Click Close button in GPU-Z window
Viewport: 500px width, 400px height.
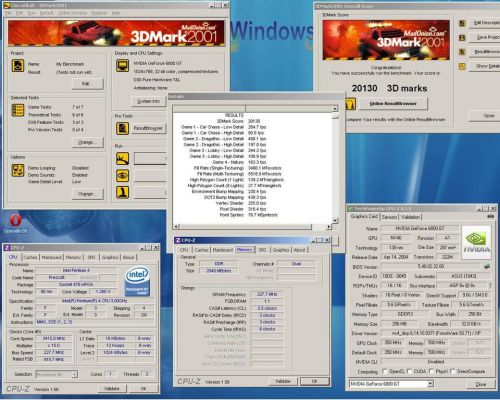[x=481, y=384]
